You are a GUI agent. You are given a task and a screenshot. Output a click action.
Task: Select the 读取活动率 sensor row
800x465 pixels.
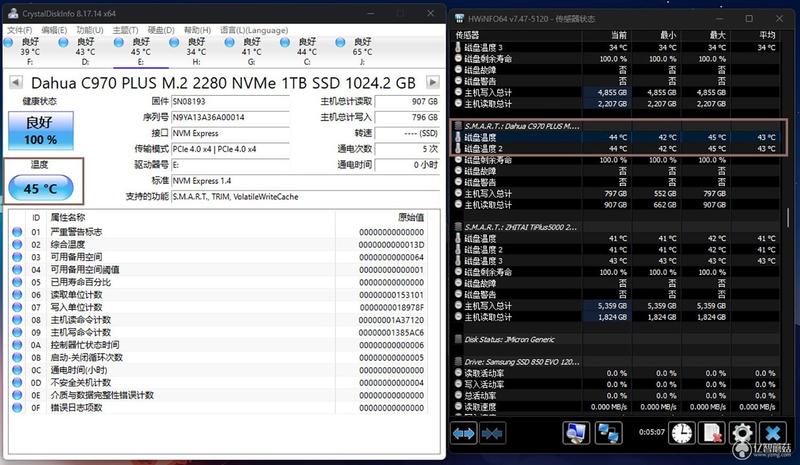coord(616,373)
